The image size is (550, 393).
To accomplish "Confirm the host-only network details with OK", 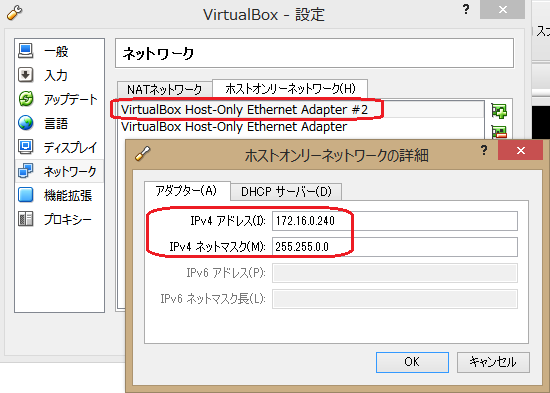I will [412, 362].
